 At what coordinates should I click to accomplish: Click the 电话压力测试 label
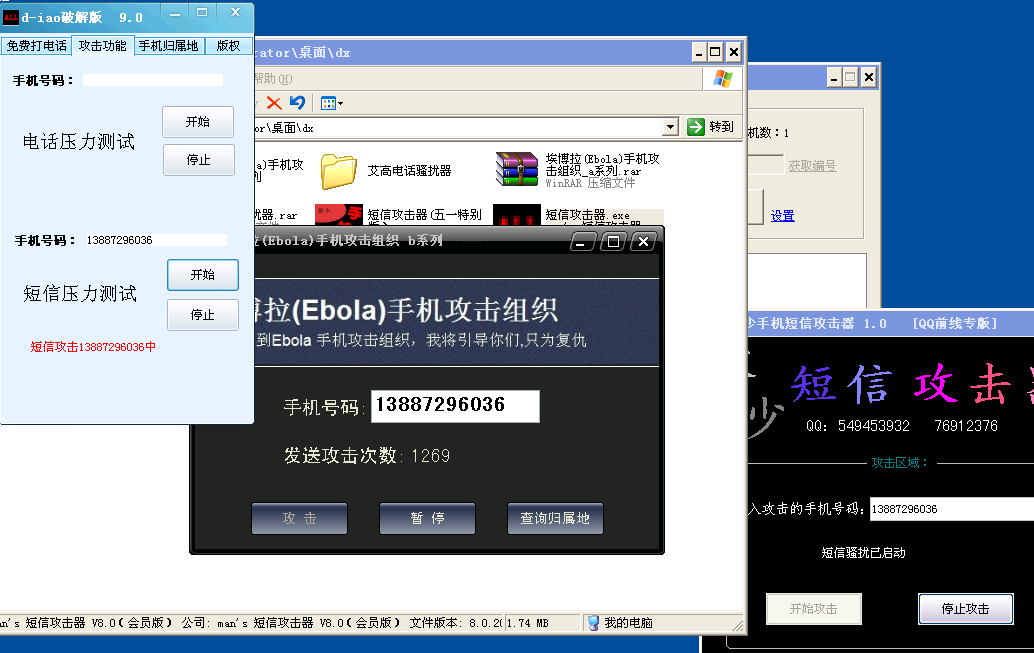(x=78, y=141)
